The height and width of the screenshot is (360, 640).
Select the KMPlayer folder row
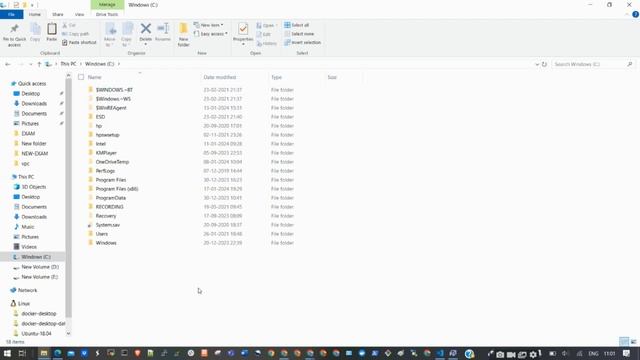[106, 153]
